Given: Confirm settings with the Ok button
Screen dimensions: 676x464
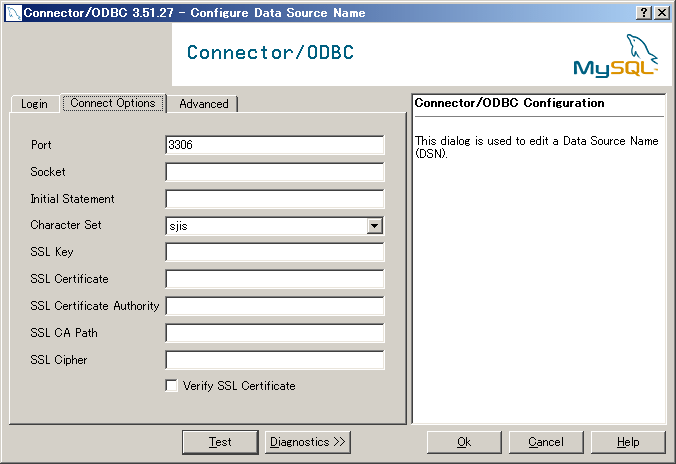Looking at the screenshot, I should point(464,442).
